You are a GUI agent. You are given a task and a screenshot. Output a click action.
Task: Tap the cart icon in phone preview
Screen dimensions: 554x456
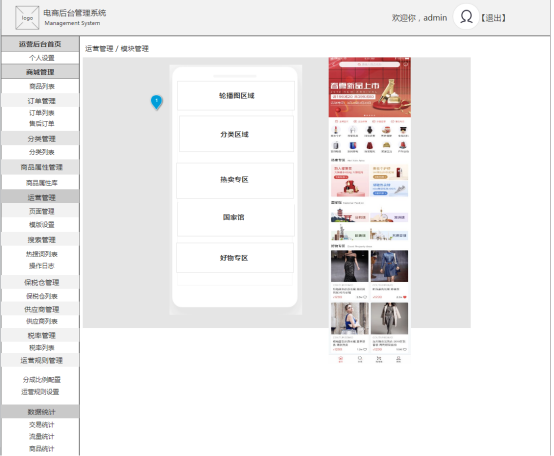379,359
